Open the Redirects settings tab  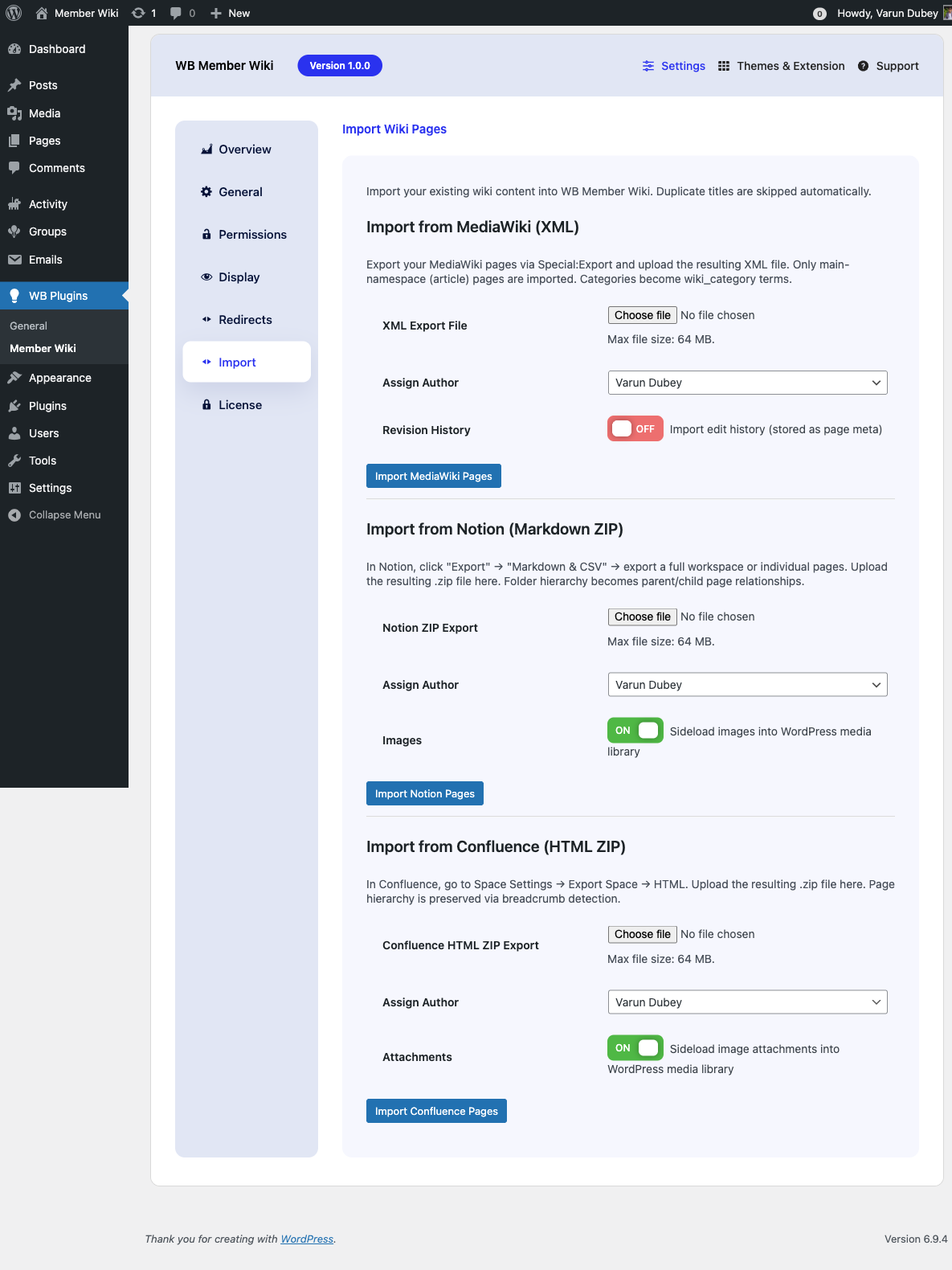click(x=245, y=320)
